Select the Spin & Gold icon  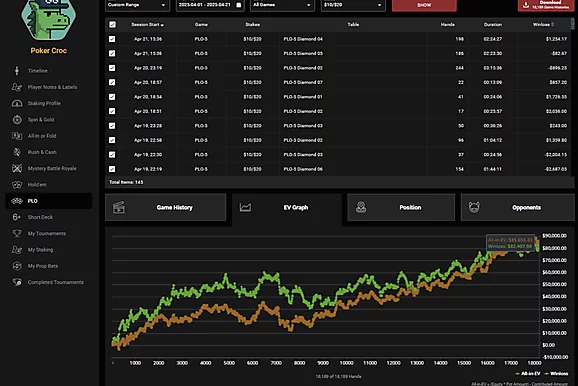coord(17,119)
